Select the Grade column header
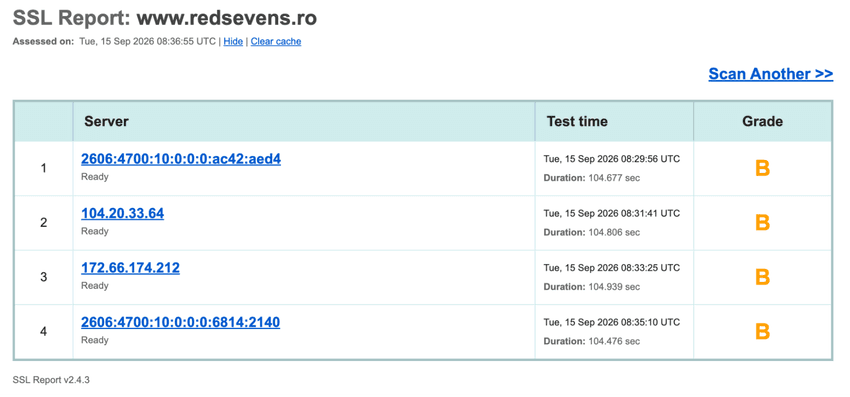This screenshot has height=397, width=850. click(762, 121)
